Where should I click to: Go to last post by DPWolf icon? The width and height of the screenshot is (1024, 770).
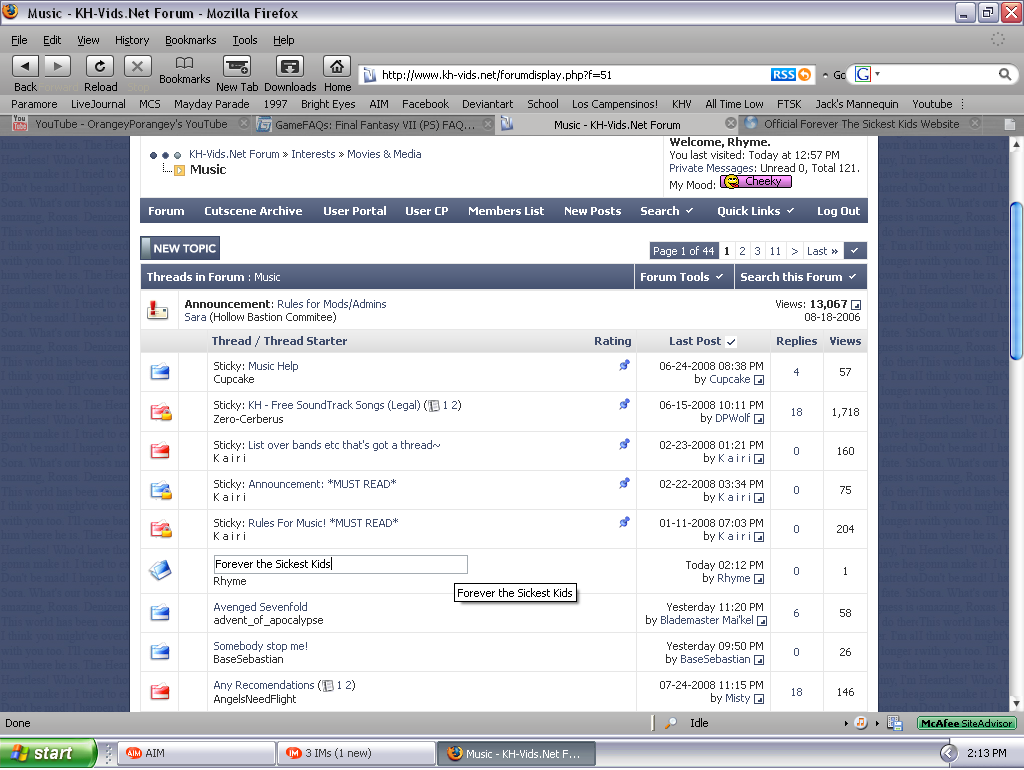(759, 419)
